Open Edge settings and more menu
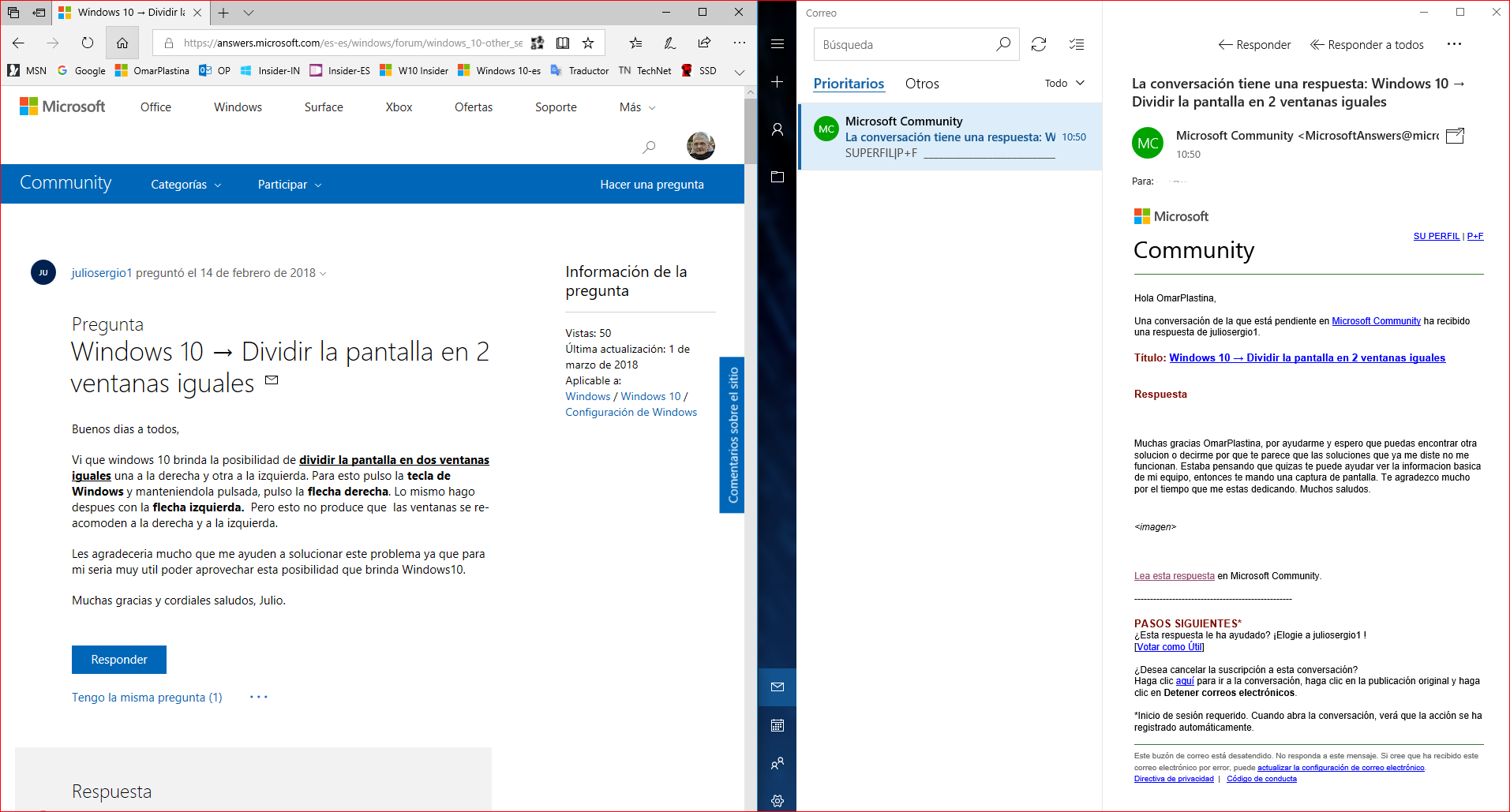The height and width of the screenshot is (812, 1510). [x=739, y=43]
